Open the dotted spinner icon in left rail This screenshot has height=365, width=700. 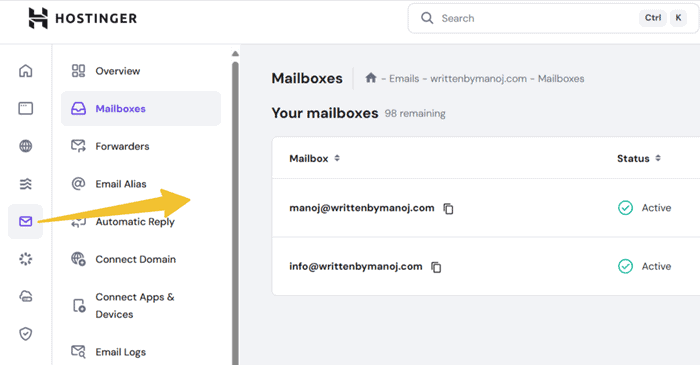click(25, 259)
